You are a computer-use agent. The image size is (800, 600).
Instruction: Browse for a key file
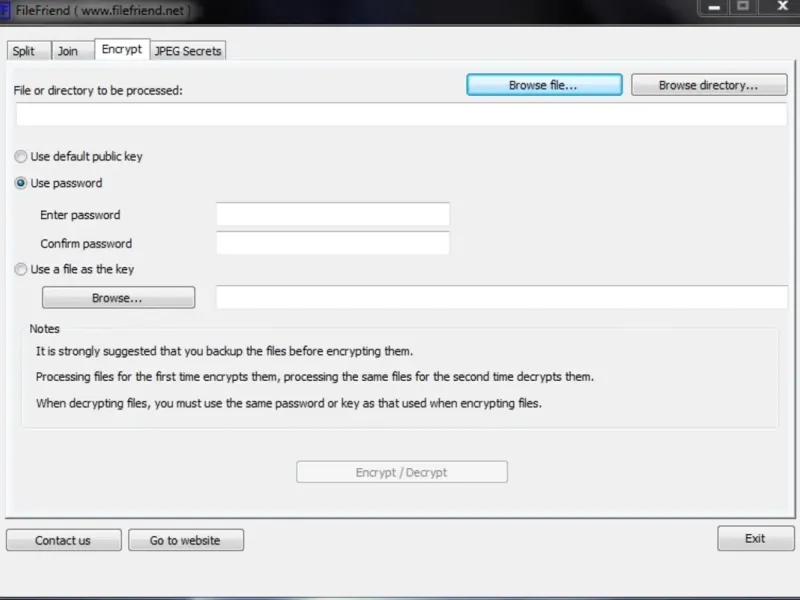point(118,297)
